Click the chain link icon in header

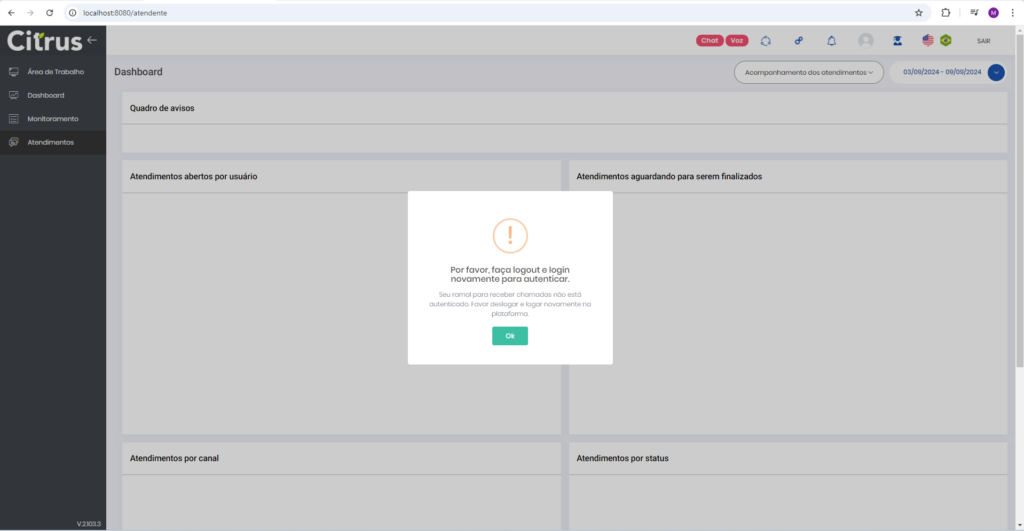(x=799, y=41)
